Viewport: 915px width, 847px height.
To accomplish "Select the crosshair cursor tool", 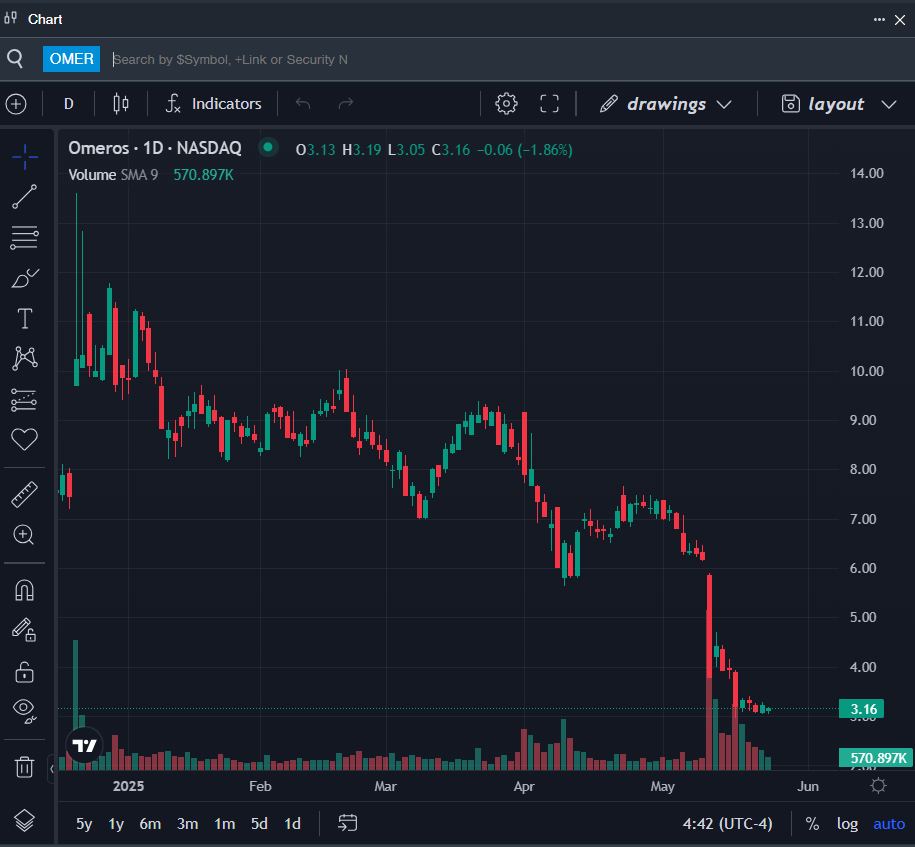I will pyautogui.click(x=25, y=157).
